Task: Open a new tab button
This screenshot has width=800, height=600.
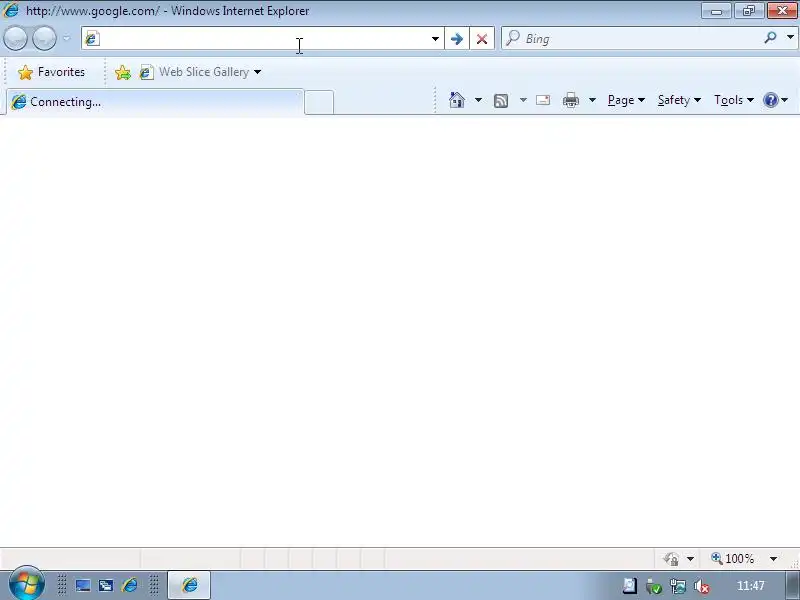Action: [x=319, y=102]
